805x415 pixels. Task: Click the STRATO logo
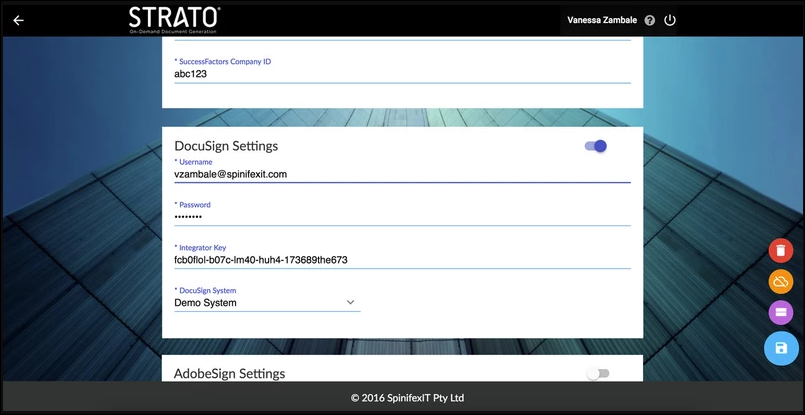pyautogui.click(x=175, y=19)
